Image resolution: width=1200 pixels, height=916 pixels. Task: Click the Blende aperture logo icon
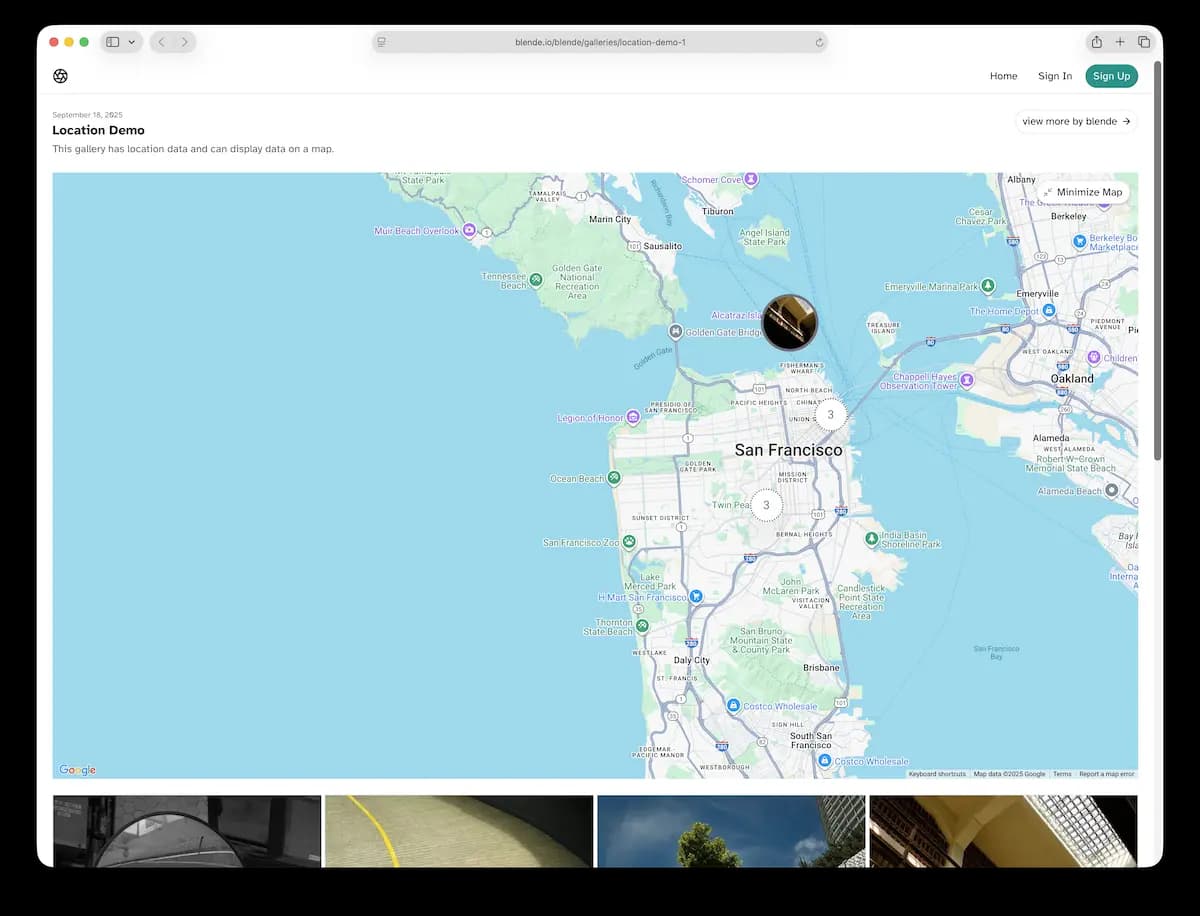[x=60, y=76]
